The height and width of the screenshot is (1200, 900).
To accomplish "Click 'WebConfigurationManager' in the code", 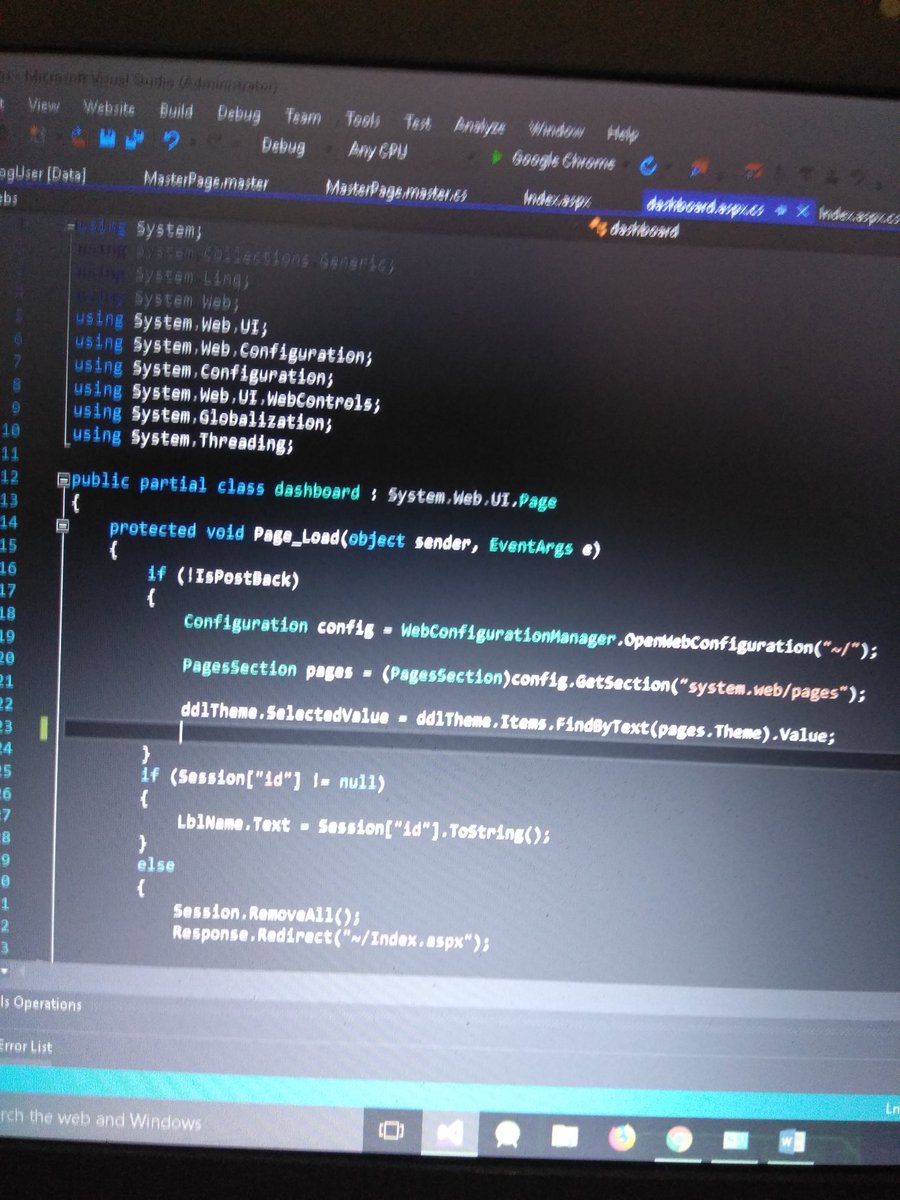I will click(506, 633).
